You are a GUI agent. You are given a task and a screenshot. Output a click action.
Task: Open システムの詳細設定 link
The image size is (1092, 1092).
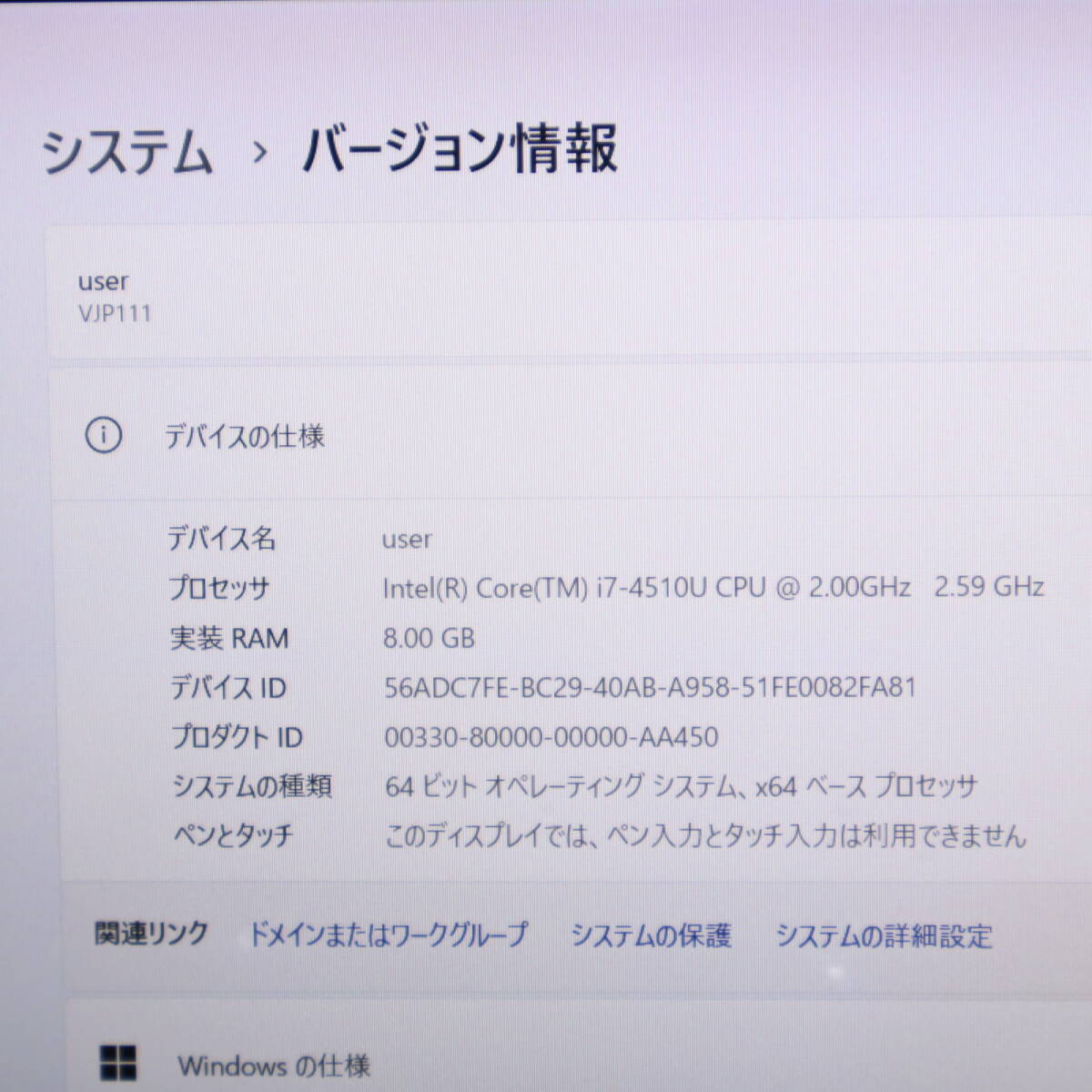coord(884,935)
